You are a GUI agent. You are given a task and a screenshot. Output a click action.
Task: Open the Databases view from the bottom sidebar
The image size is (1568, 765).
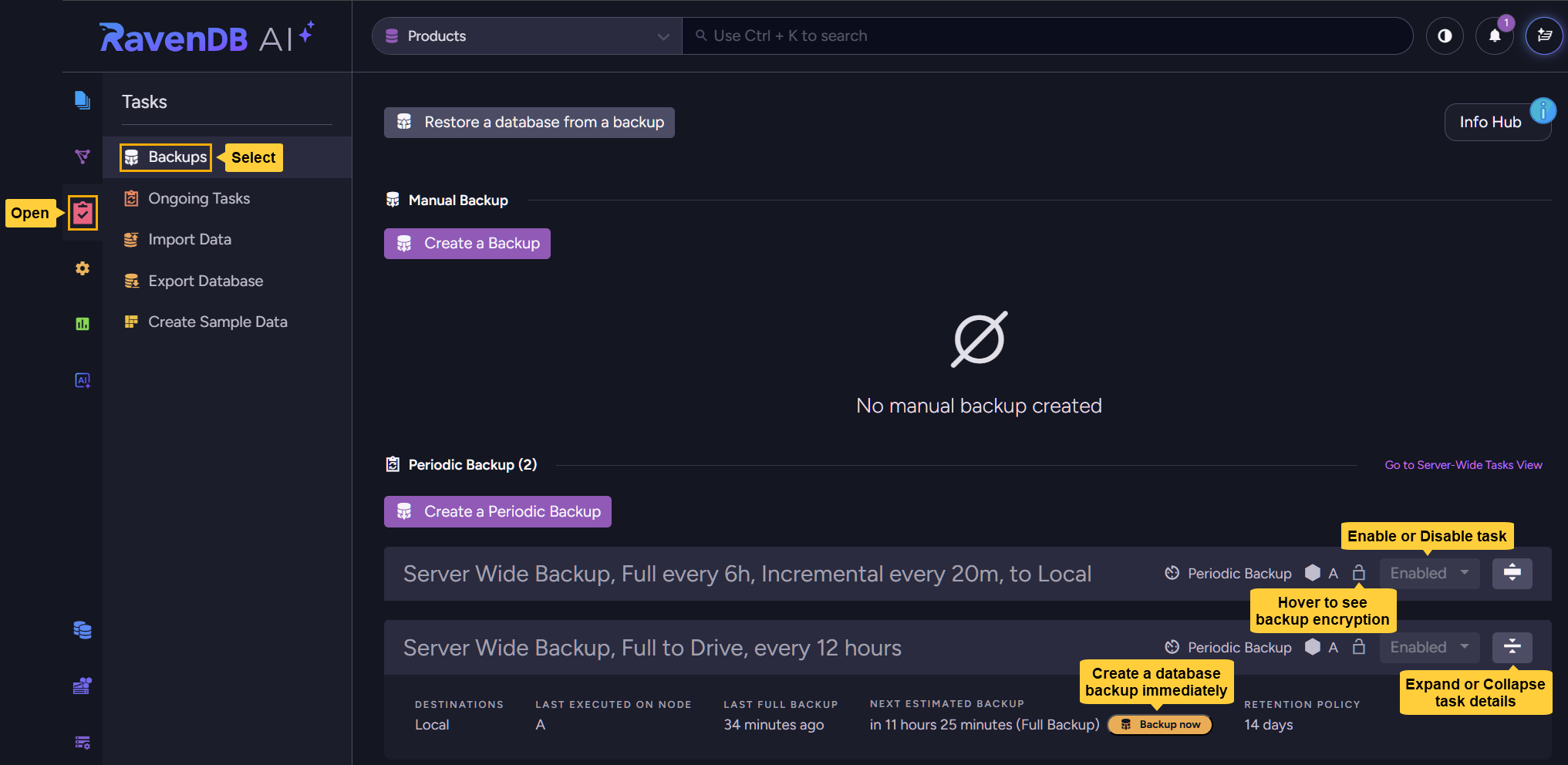[x=83, y=630]
